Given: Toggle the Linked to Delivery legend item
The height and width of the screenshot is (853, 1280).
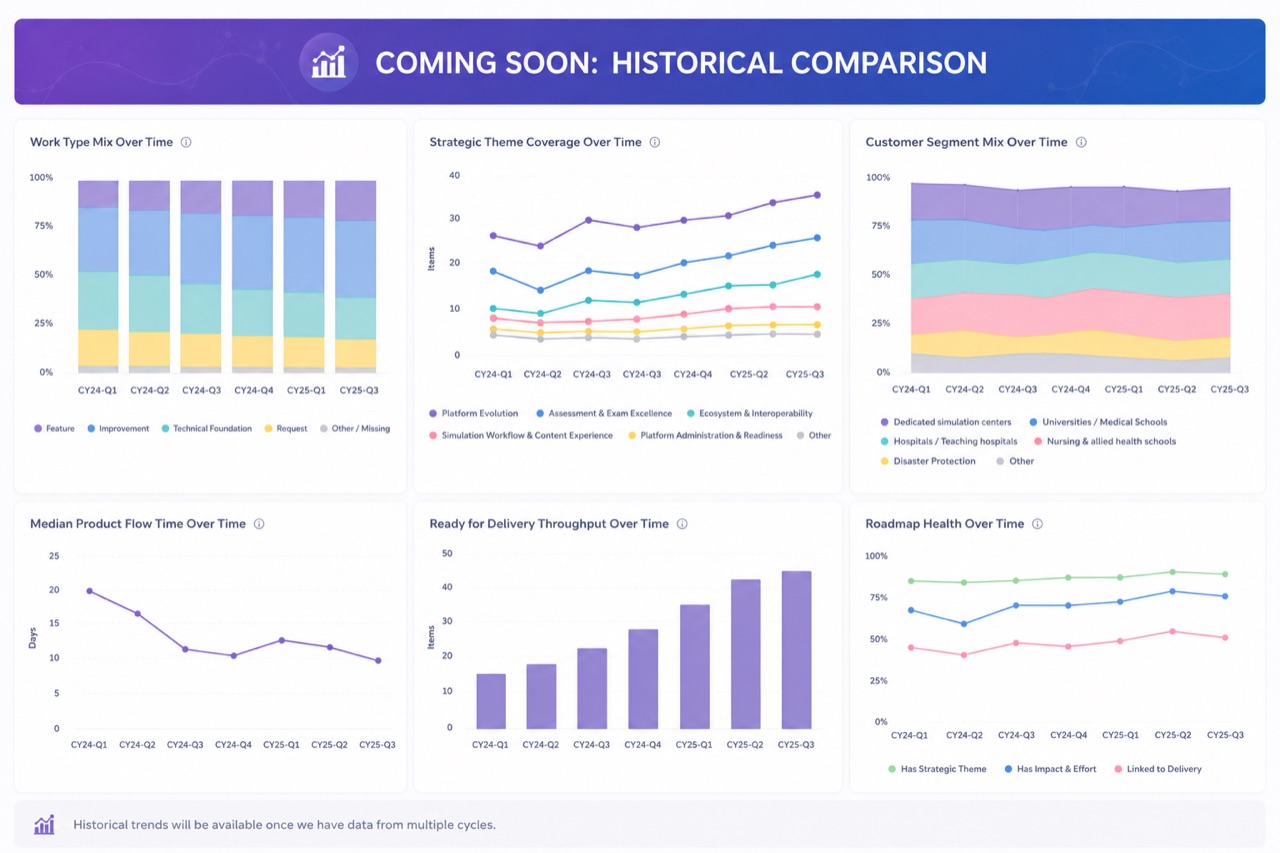Looking at the screenshot, I should tap(1156, 769).
